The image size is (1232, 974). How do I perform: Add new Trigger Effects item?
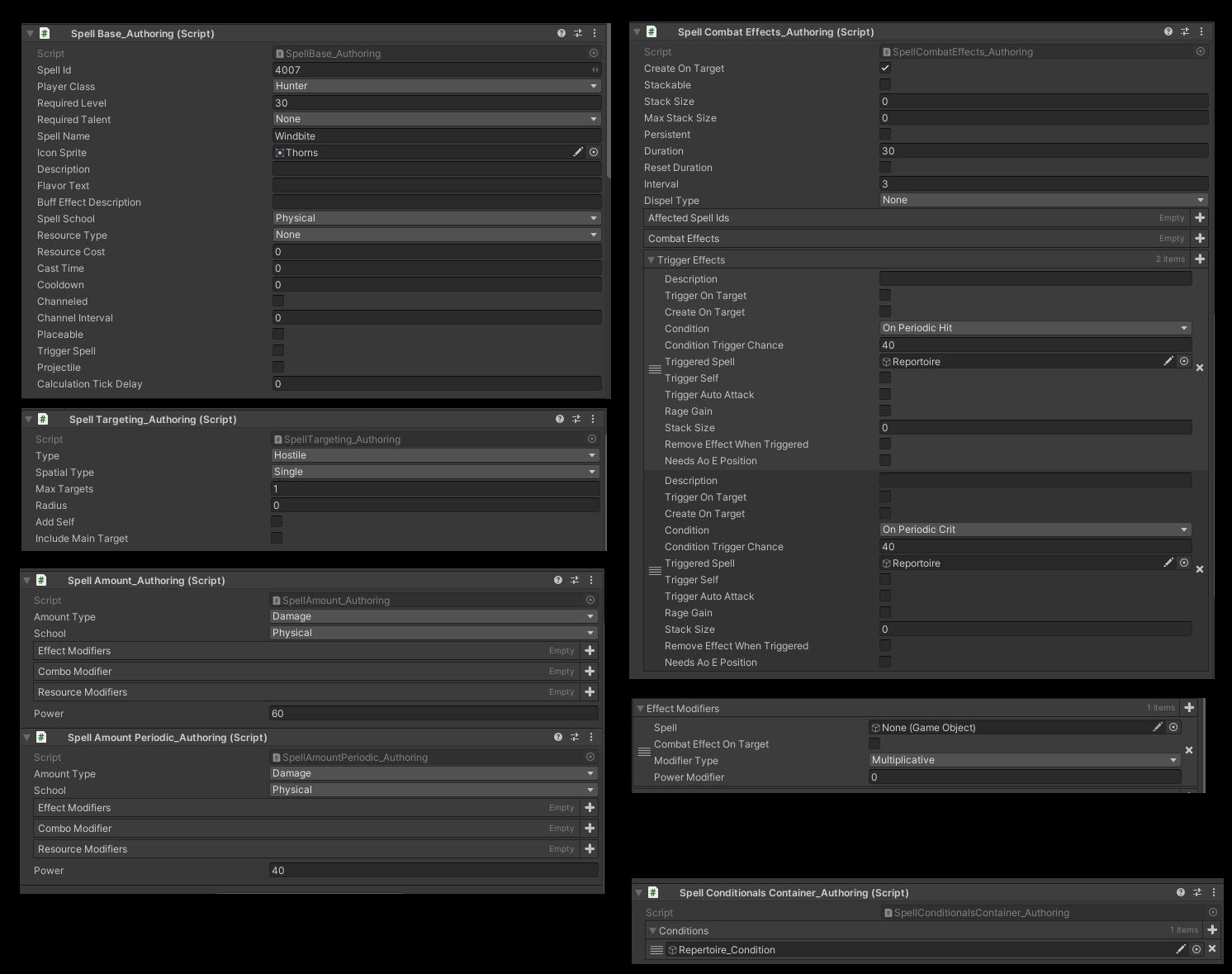(1200, 259)
